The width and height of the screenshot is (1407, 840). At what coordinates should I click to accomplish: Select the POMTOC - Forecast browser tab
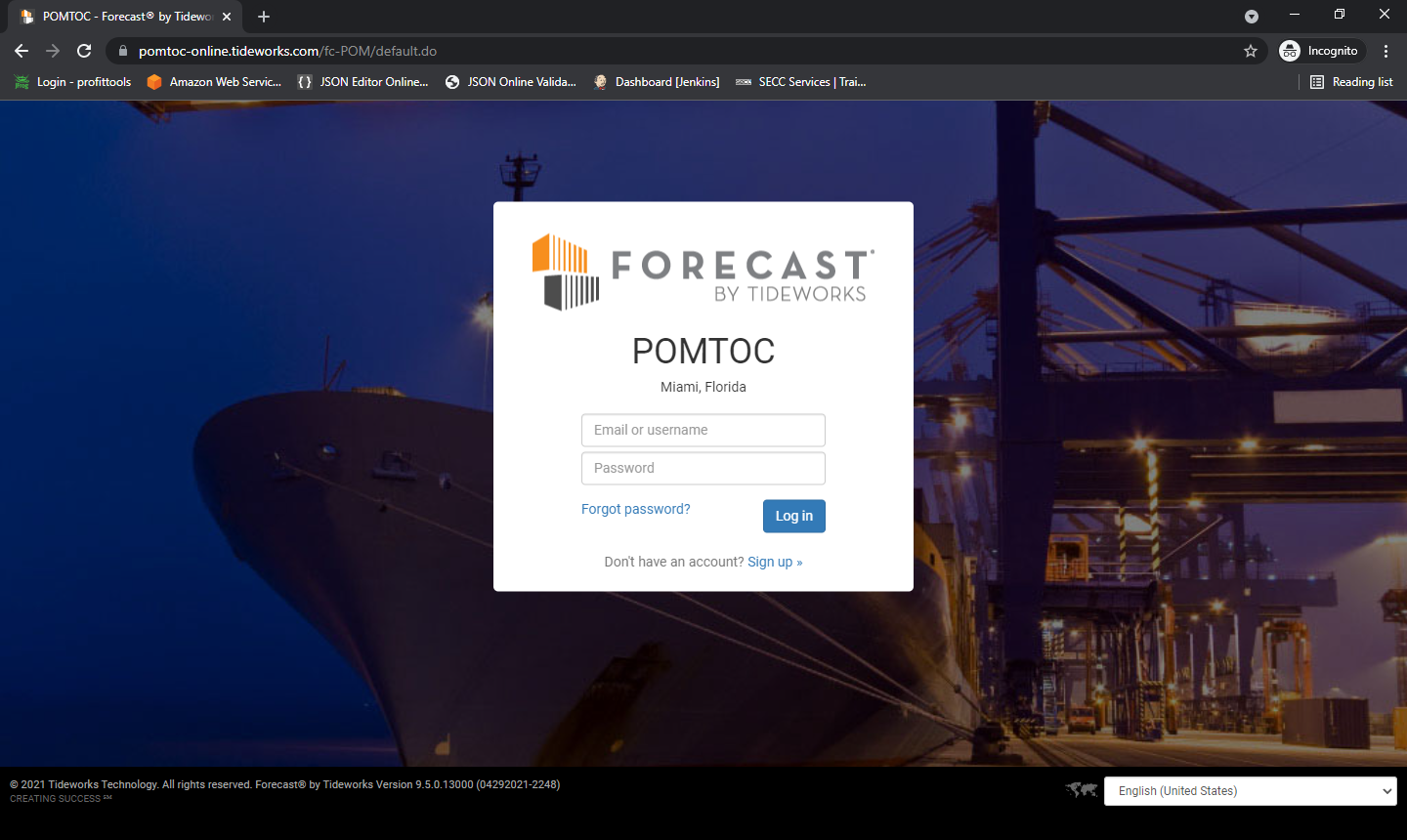tap(127, 17)
